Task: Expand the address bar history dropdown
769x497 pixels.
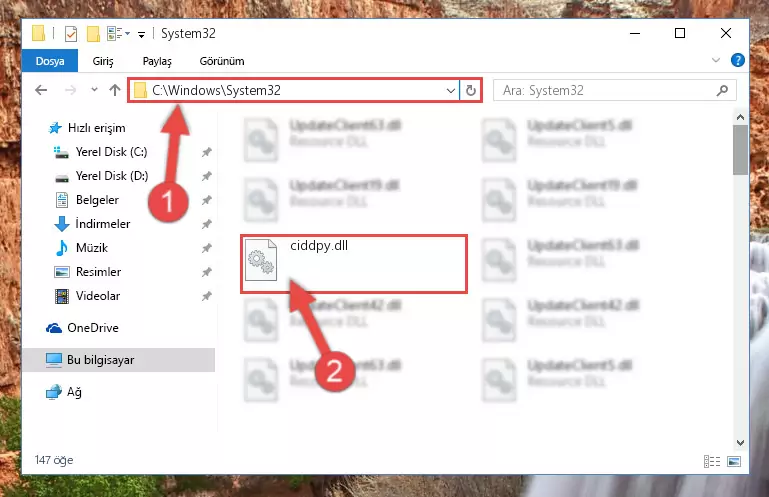Action: click(450, 90)
